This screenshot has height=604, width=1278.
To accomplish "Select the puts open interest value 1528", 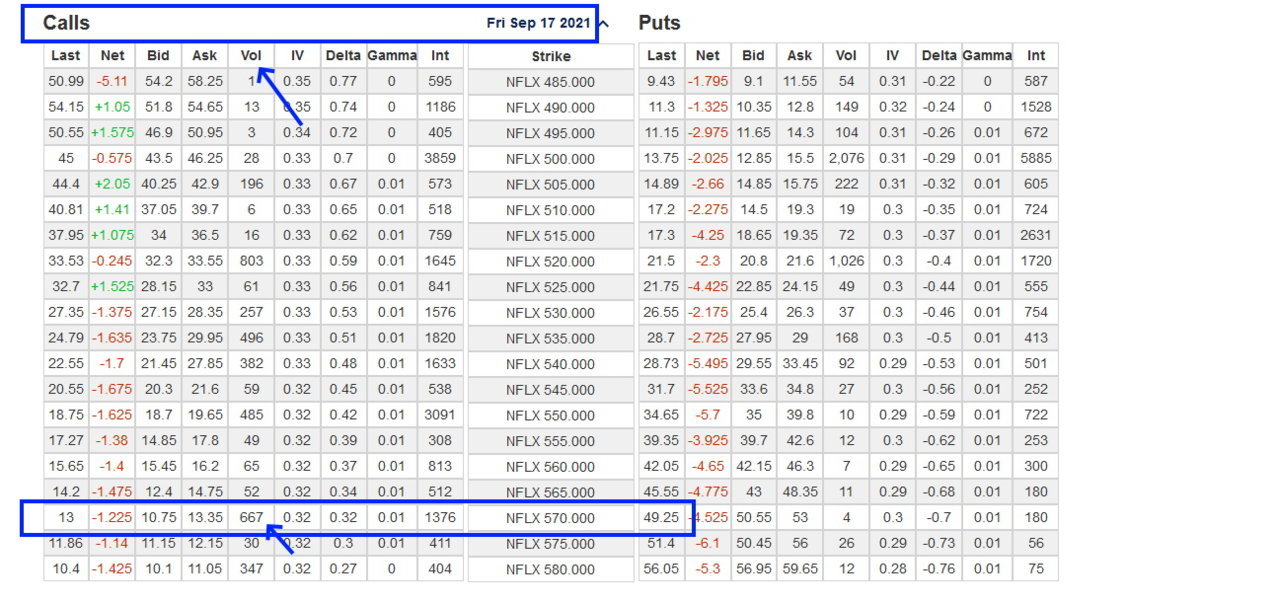I will tap(1036, 107).
